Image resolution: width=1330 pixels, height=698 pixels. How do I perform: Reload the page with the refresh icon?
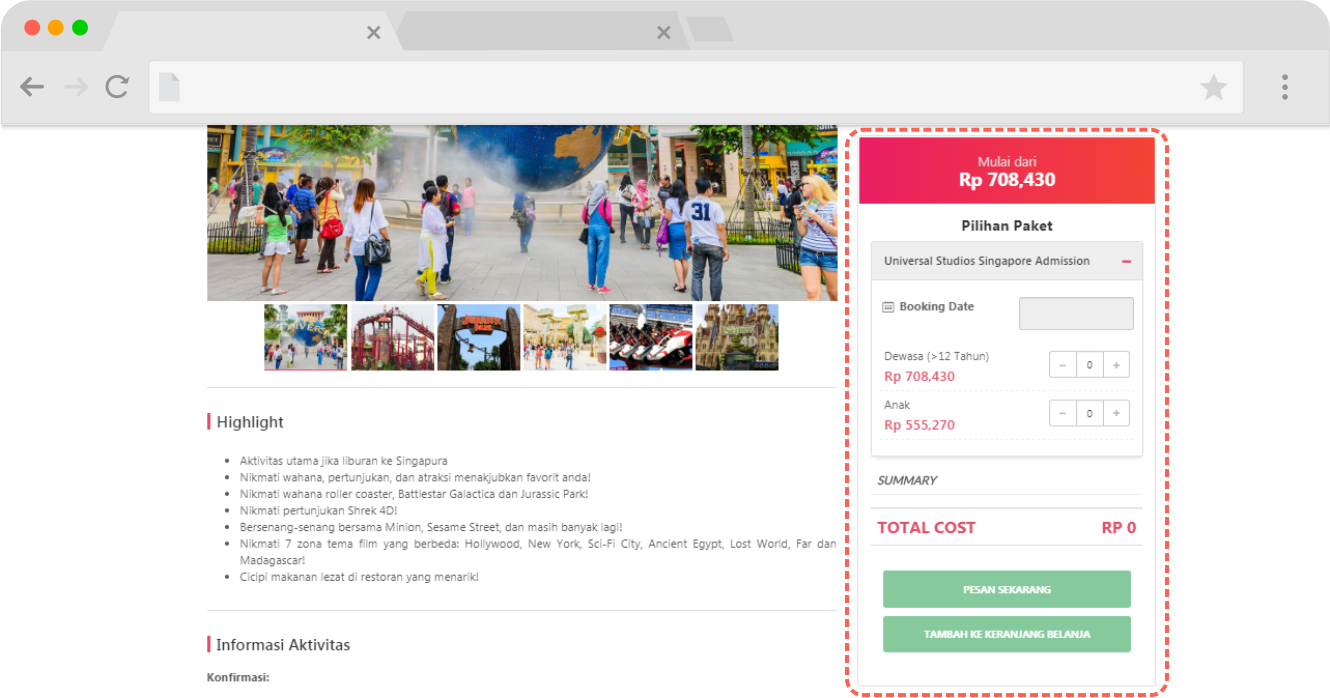[x=117, y=87]
